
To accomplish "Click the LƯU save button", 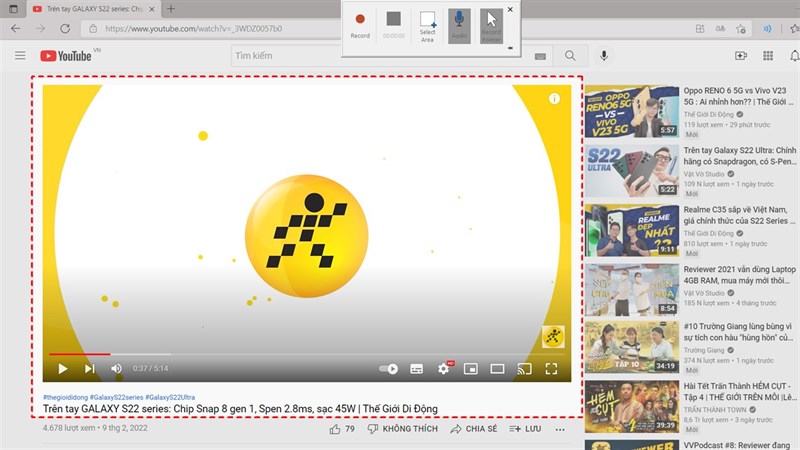I will 525,429.
